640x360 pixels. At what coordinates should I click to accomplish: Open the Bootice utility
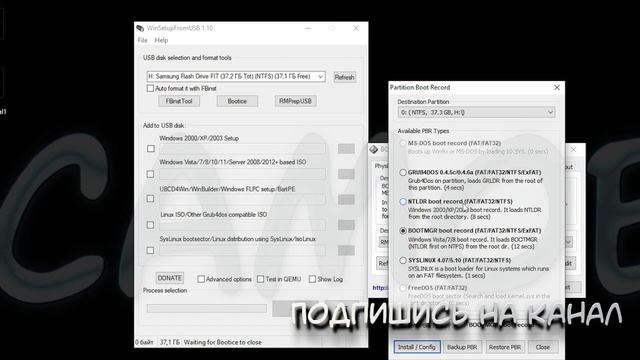click(237, 101)
